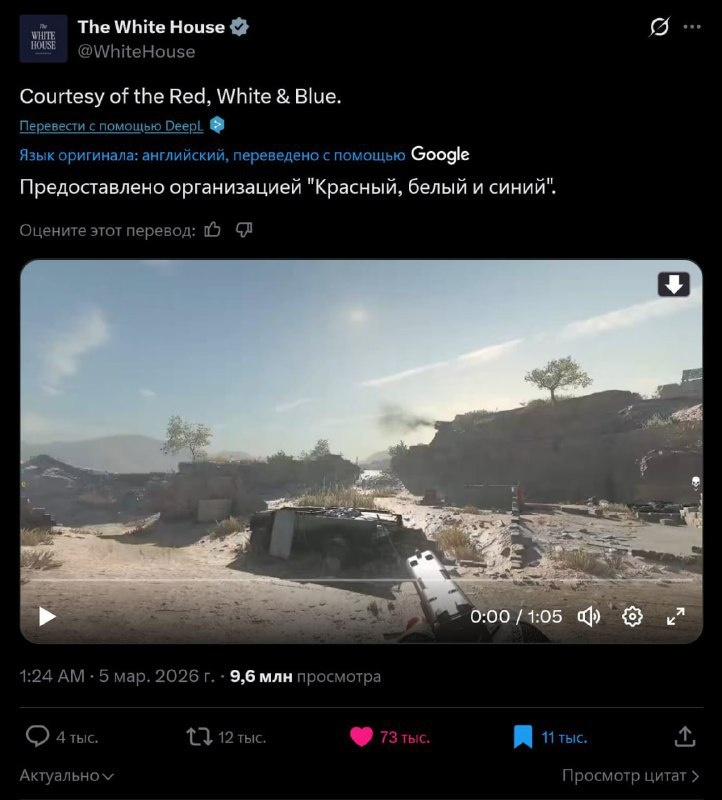Rate the translation with thumbs up

pos(212,231)
